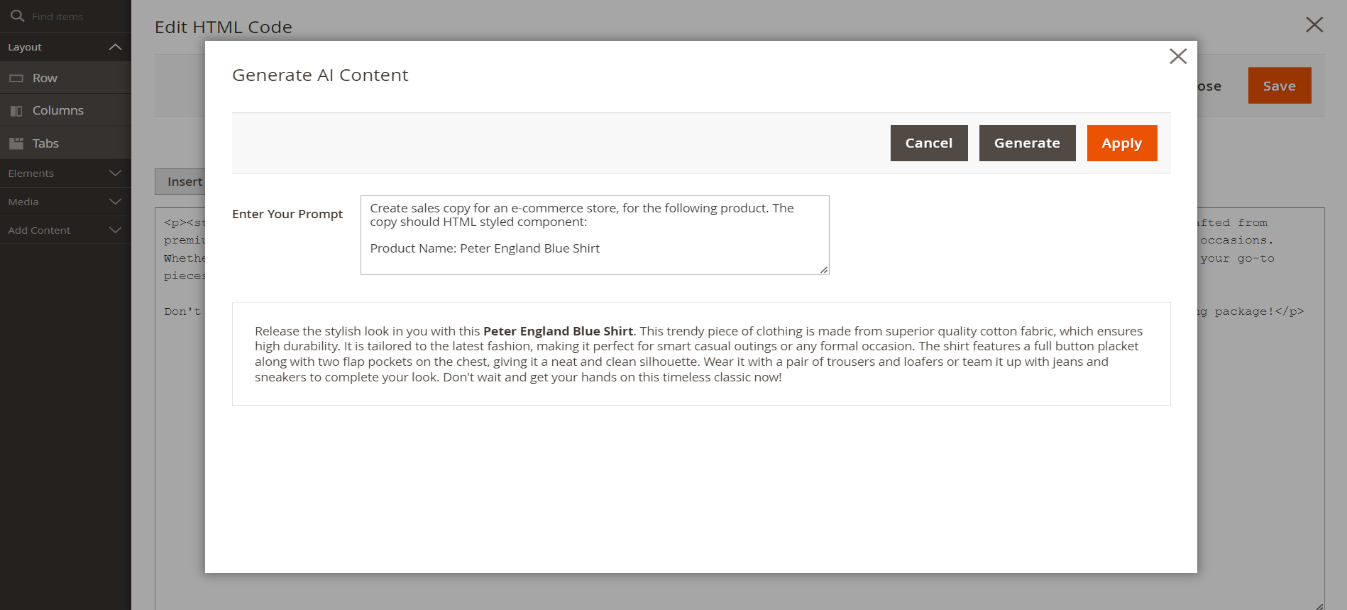1347x610 pixels.
Task: Click the partially hidden Insert button
Action: click(x=181, y=182)
